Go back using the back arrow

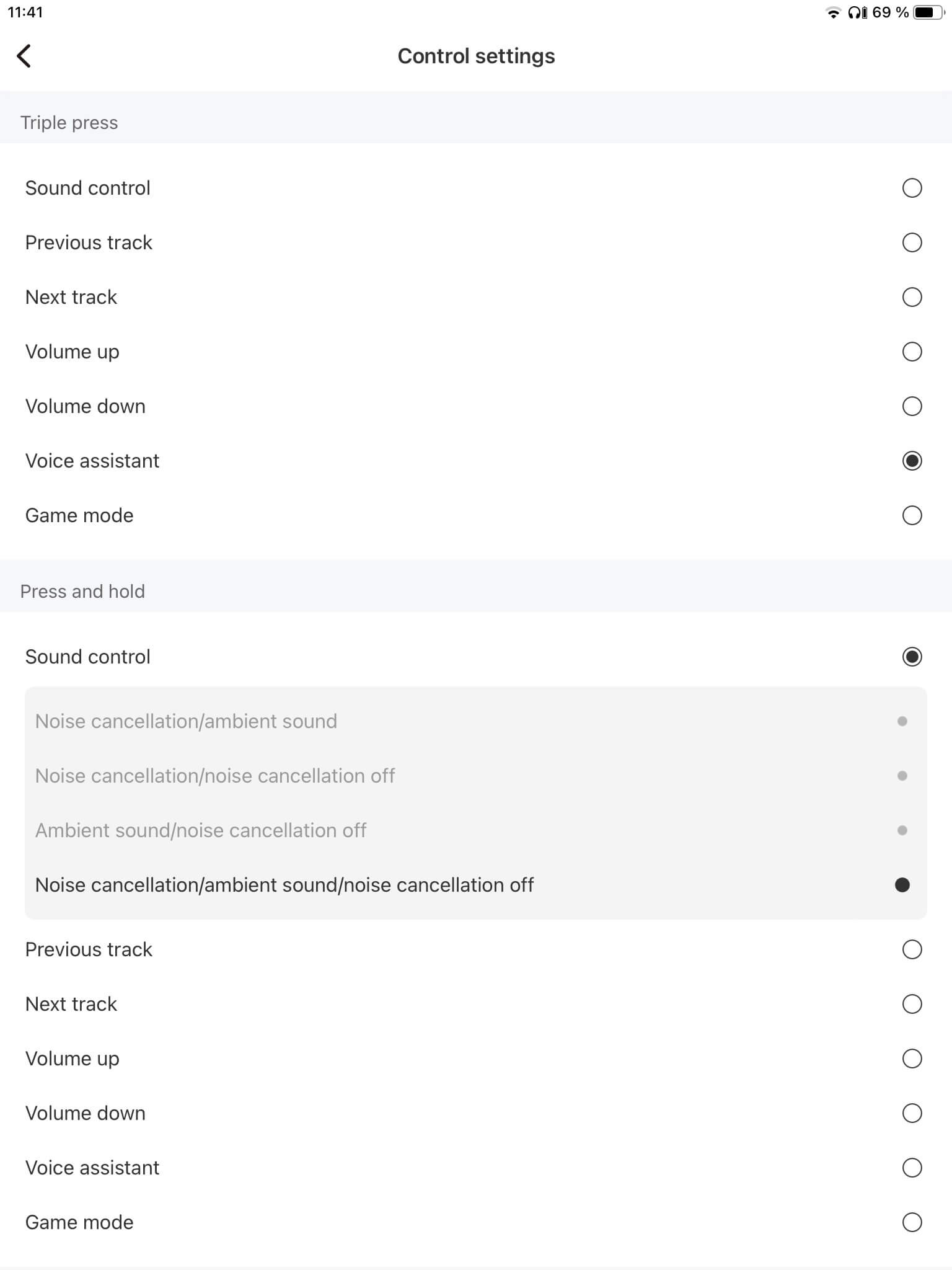click(24, 56)
